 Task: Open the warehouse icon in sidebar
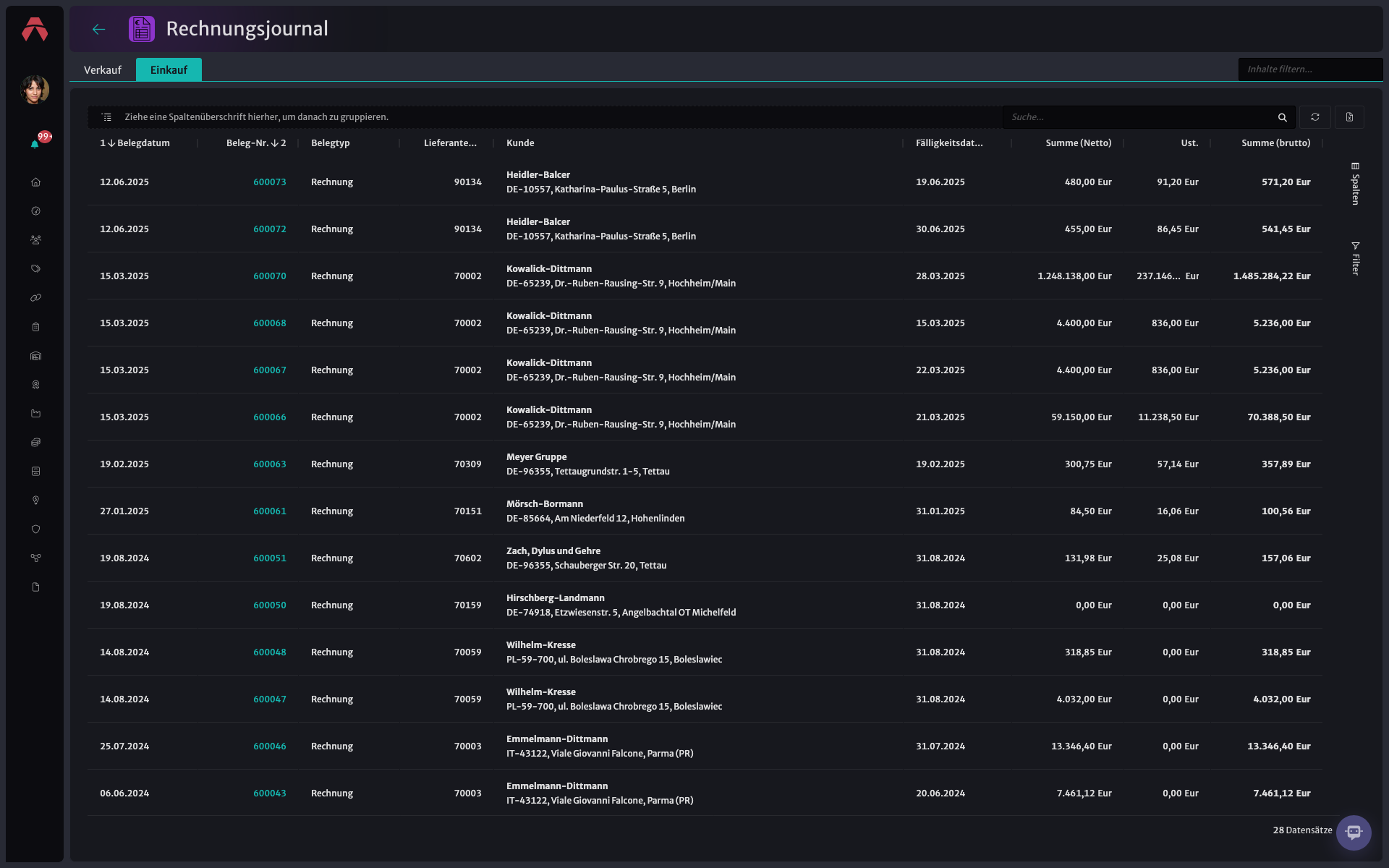(x=35, y=356)
